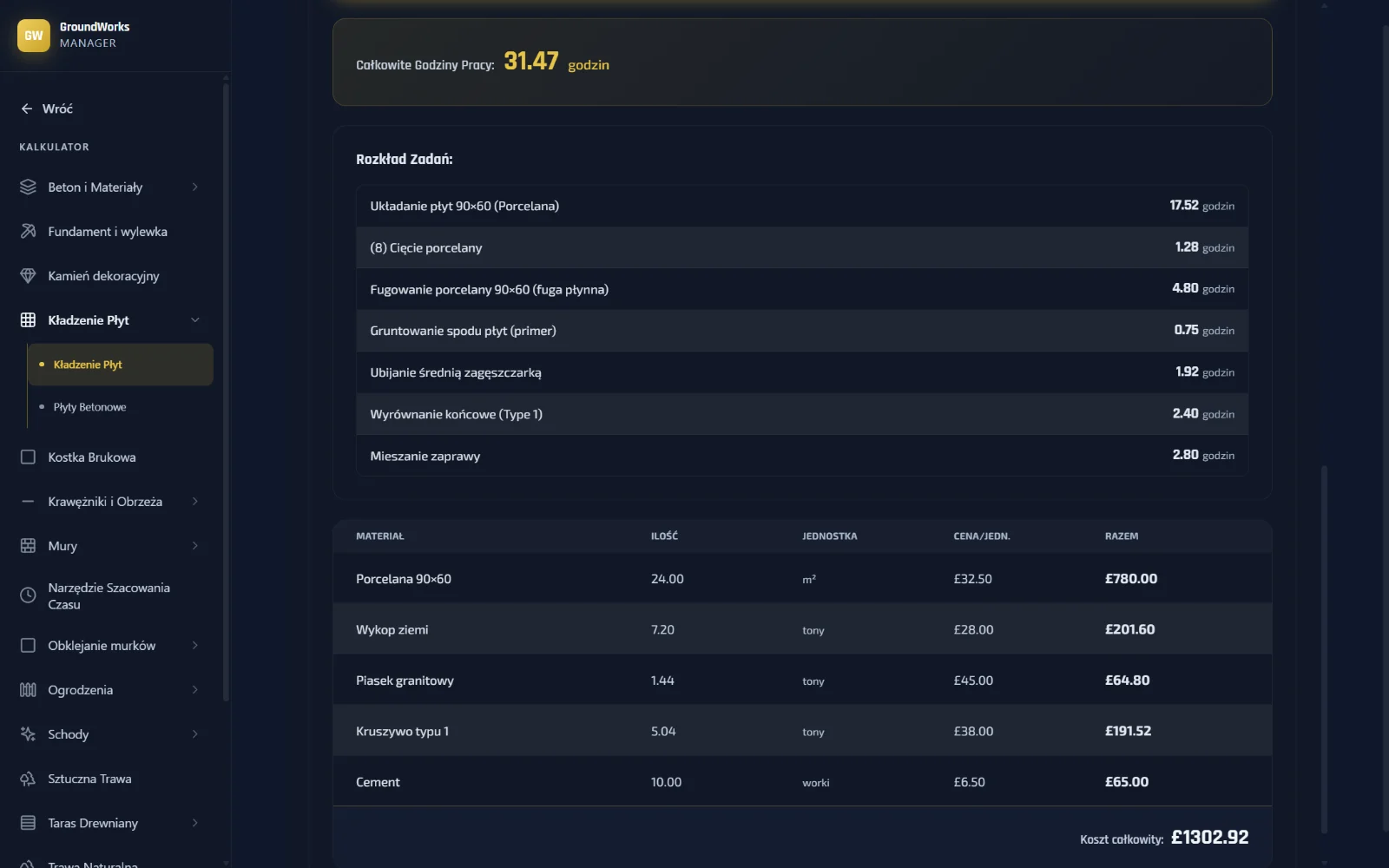Expand the Mury submenu chevron

(194, 545)
